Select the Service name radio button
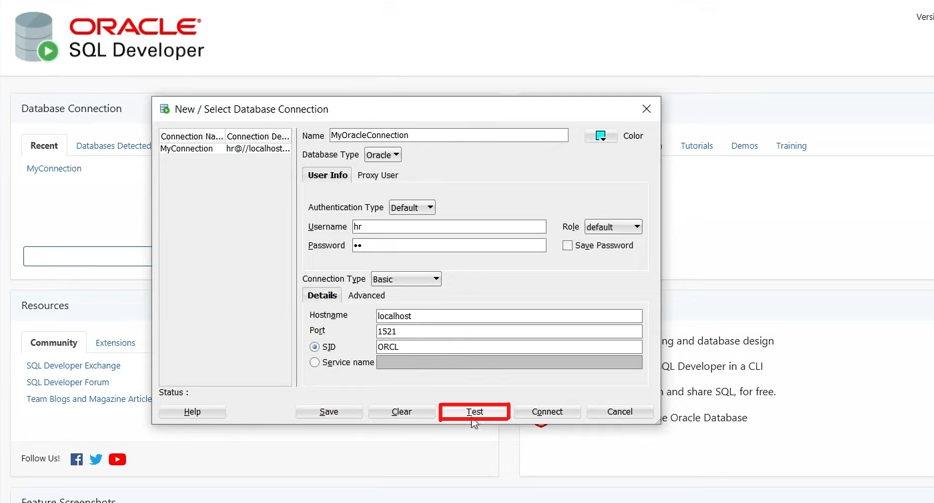Viewport: 934px width, 503px height. click(315, 362)
